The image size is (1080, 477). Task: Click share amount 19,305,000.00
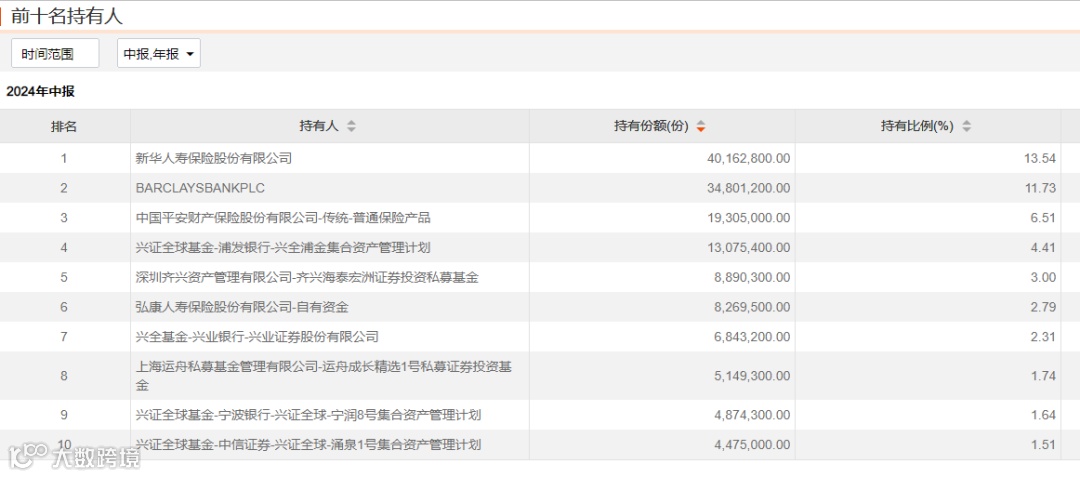coord(749,218)
